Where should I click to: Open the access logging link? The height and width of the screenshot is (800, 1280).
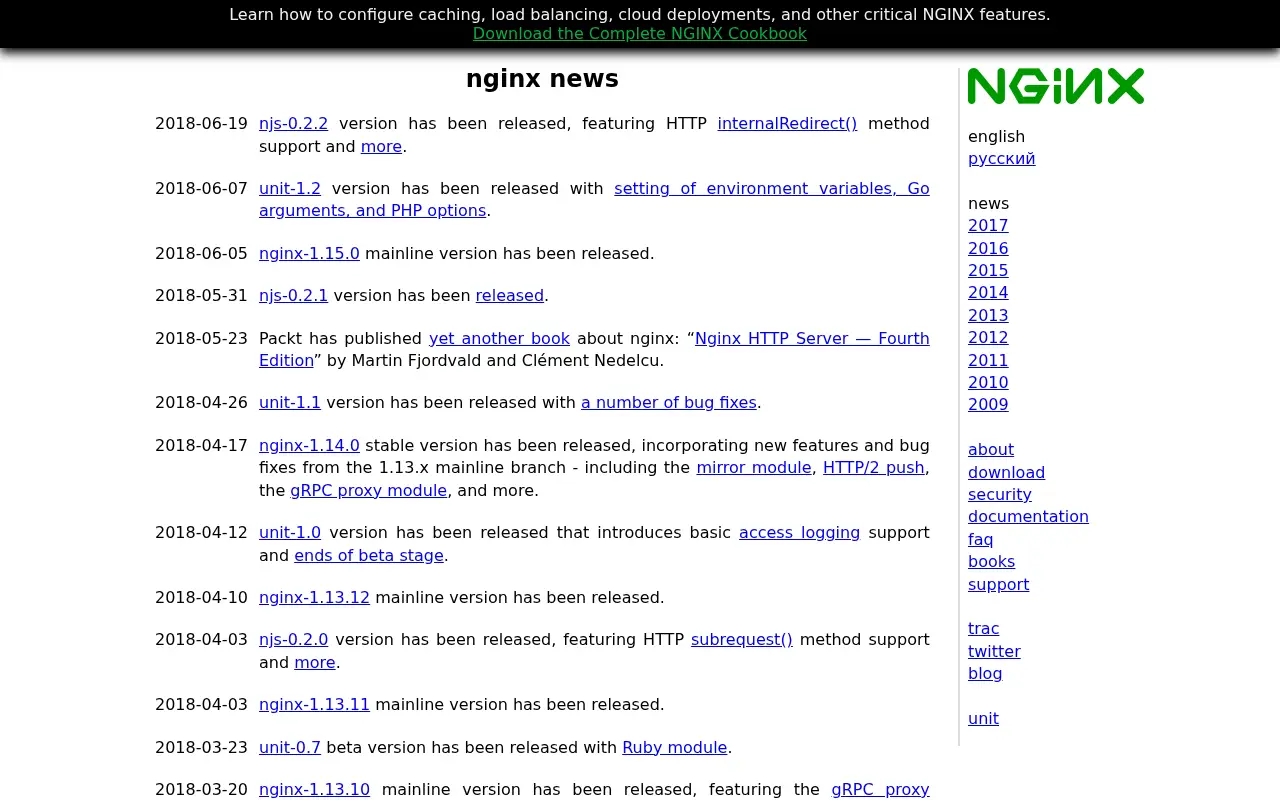coord(799,532)
